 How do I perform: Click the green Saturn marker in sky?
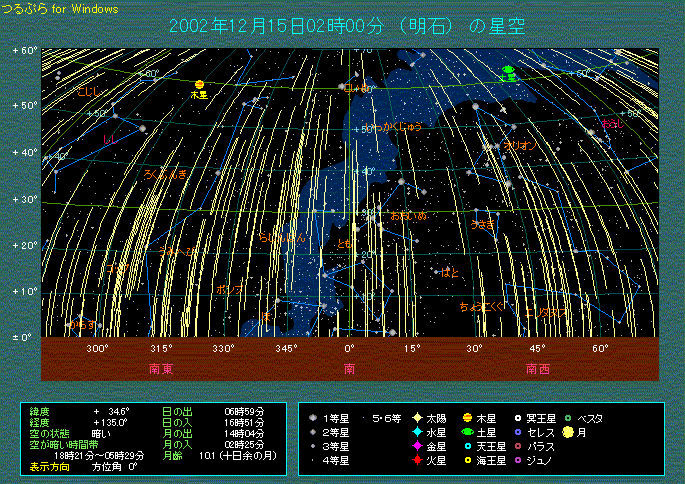coord(508,72)
